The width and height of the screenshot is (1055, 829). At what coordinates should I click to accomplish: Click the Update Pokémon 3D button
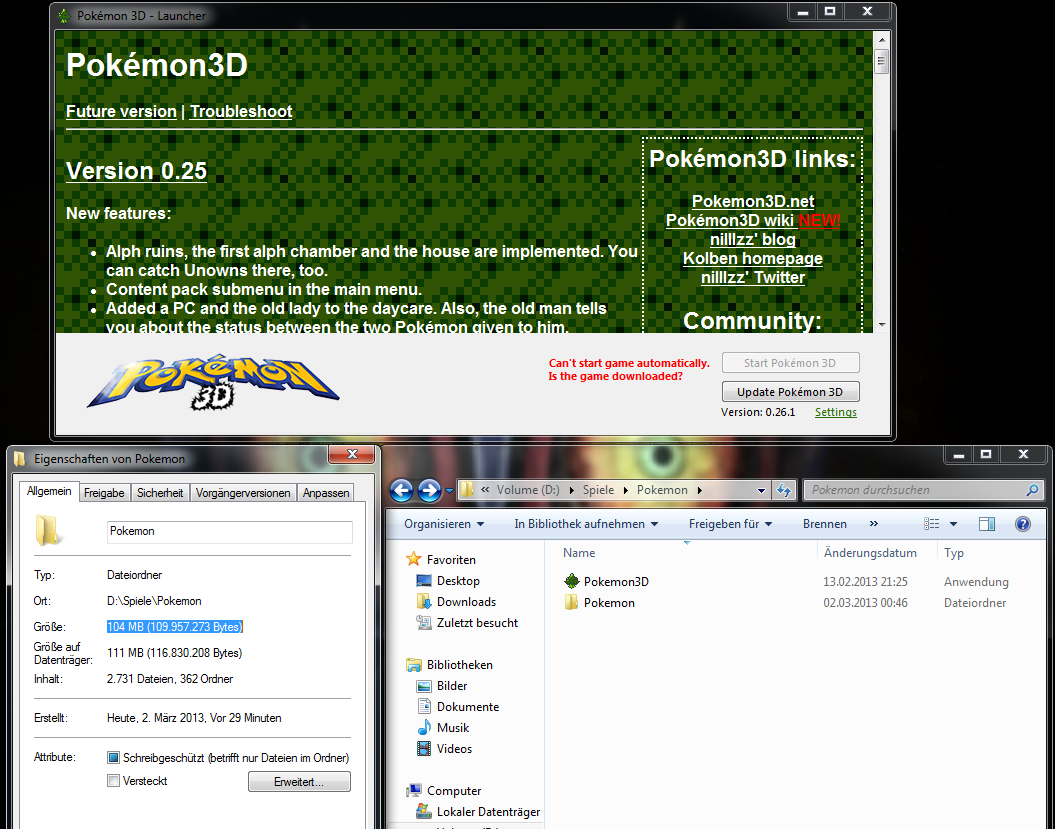pos(791,392)
